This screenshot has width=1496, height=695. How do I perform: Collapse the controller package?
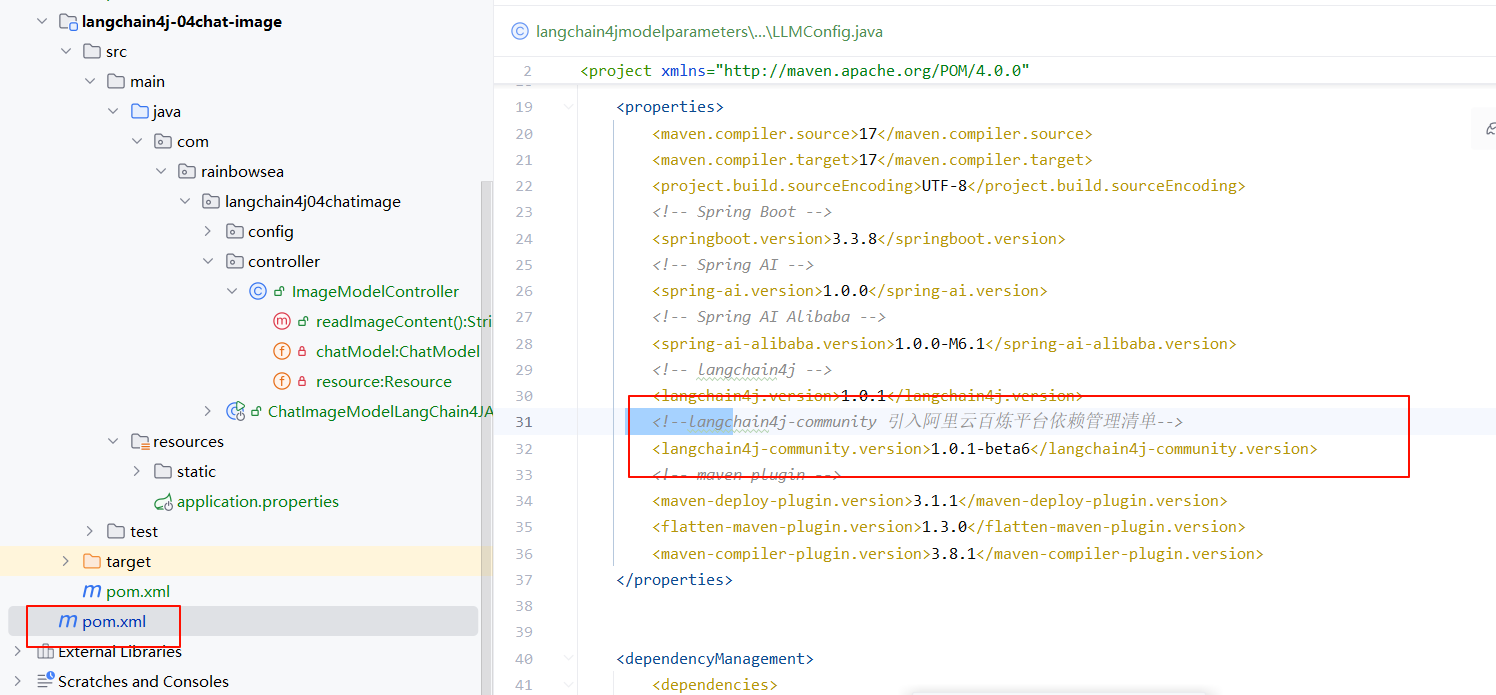click(208, 262)
